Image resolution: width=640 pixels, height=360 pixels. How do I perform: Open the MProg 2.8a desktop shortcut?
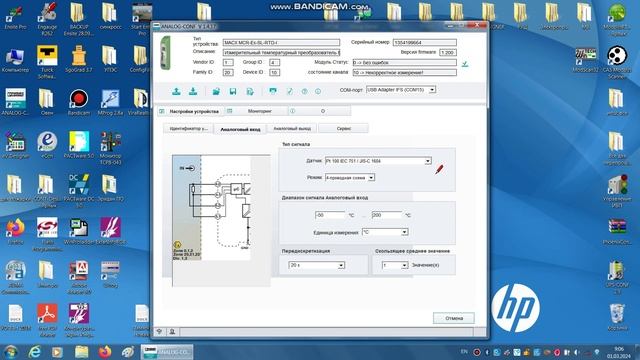[110, 102]
